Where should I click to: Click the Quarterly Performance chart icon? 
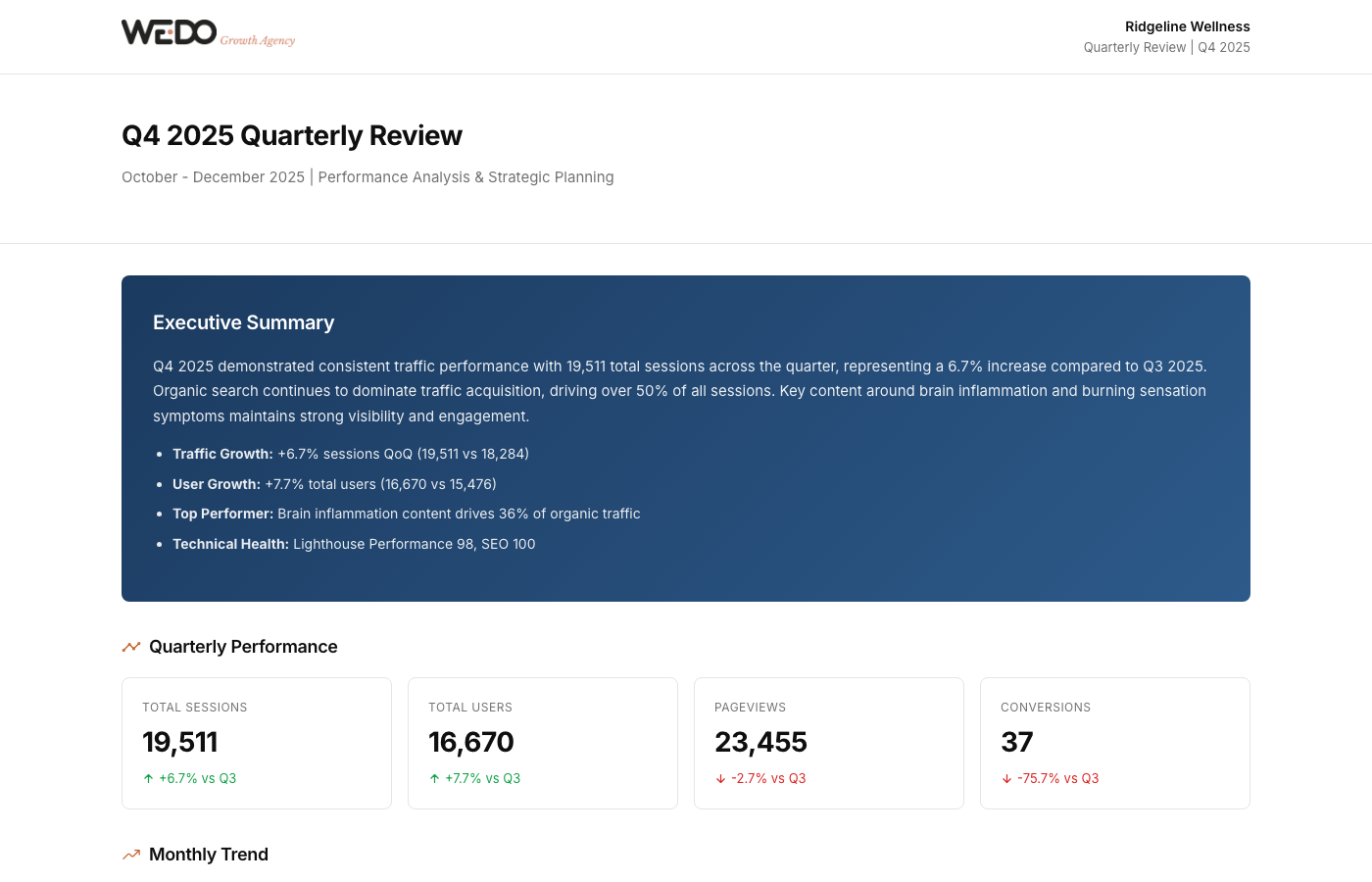tap(131, 647)
